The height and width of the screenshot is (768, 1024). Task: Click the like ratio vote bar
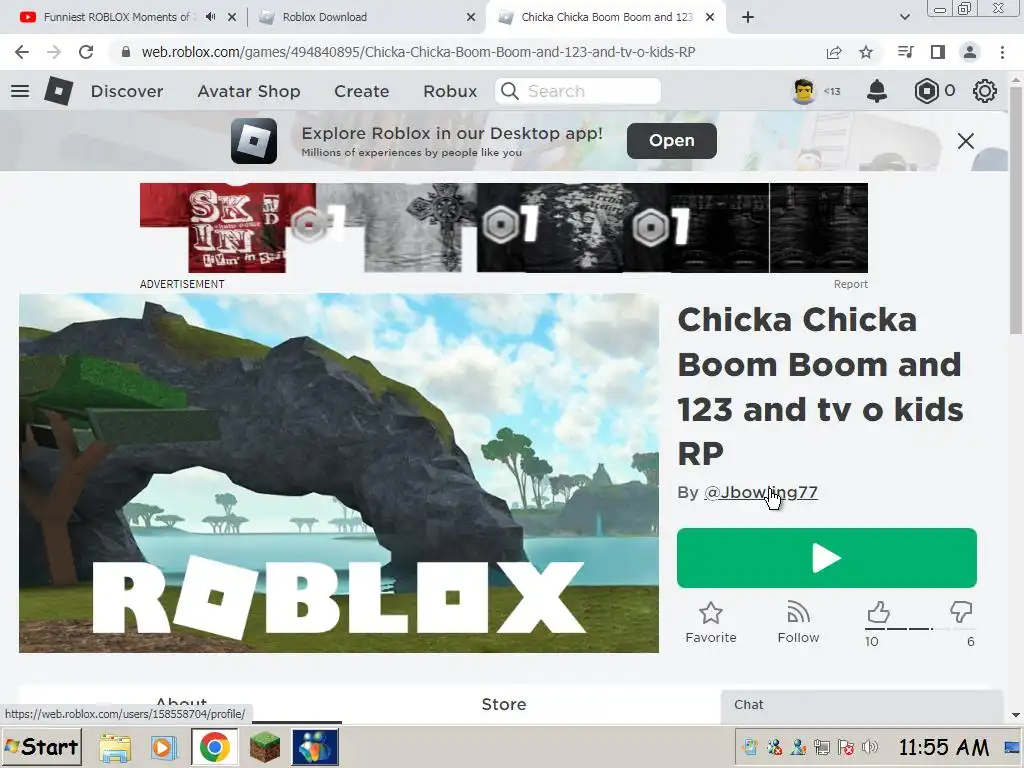[x=920, y=629]
